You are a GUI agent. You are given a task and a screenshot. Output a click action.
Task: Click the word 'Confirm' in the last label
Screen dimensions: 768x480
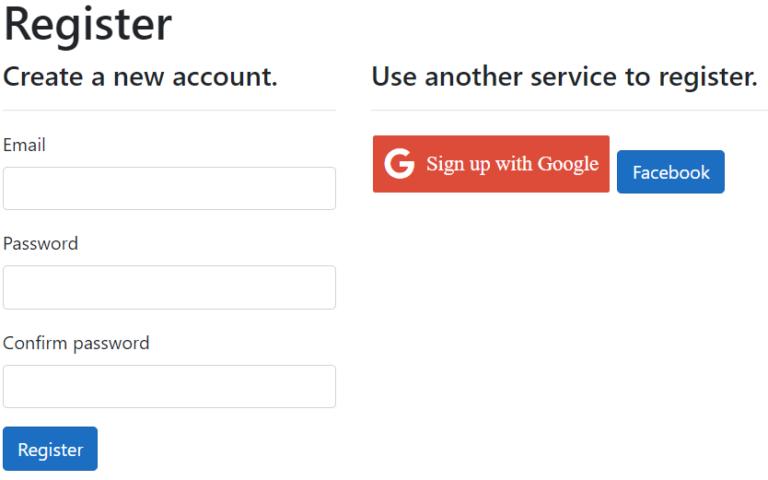pyautogui.click(x=35, y=343)
